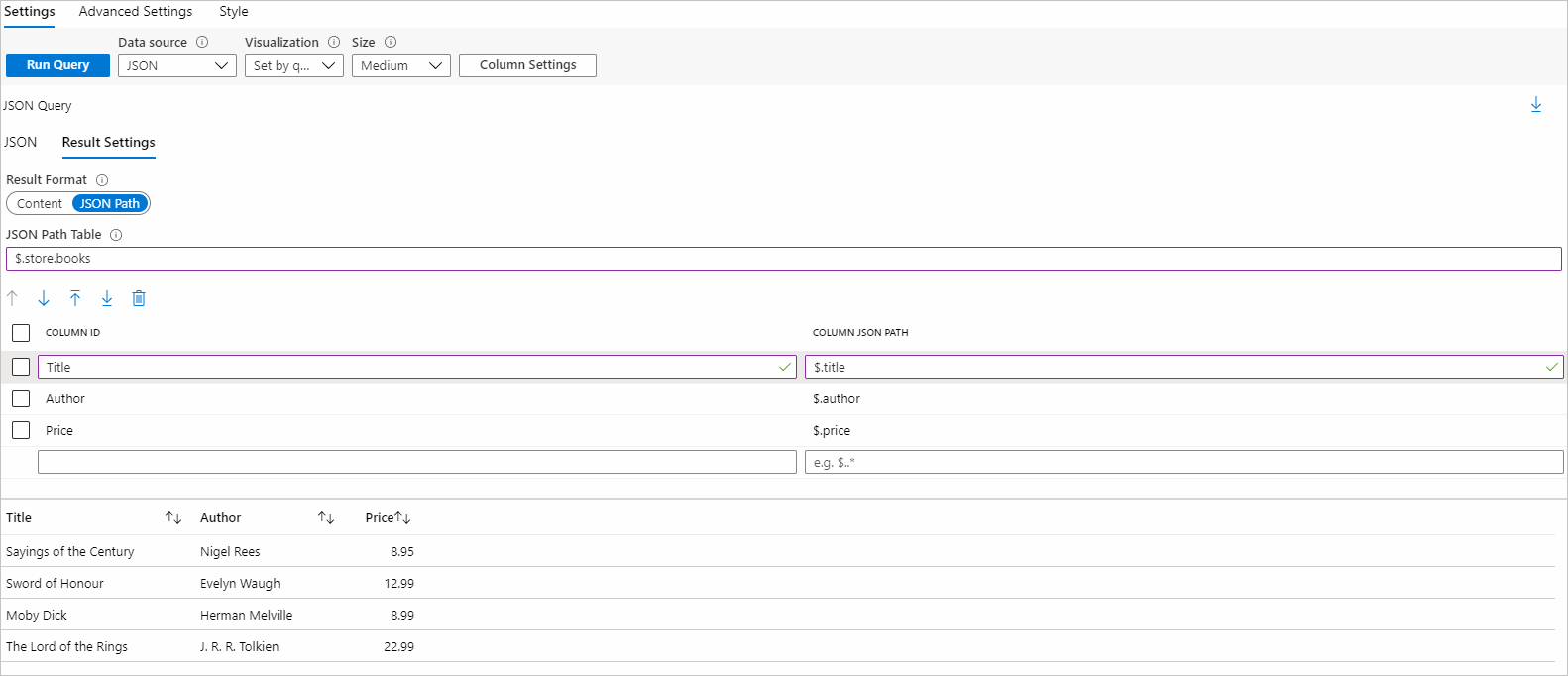Switch to the Style tab
The image size is (1568, 676).
click(x=234, y=12)
